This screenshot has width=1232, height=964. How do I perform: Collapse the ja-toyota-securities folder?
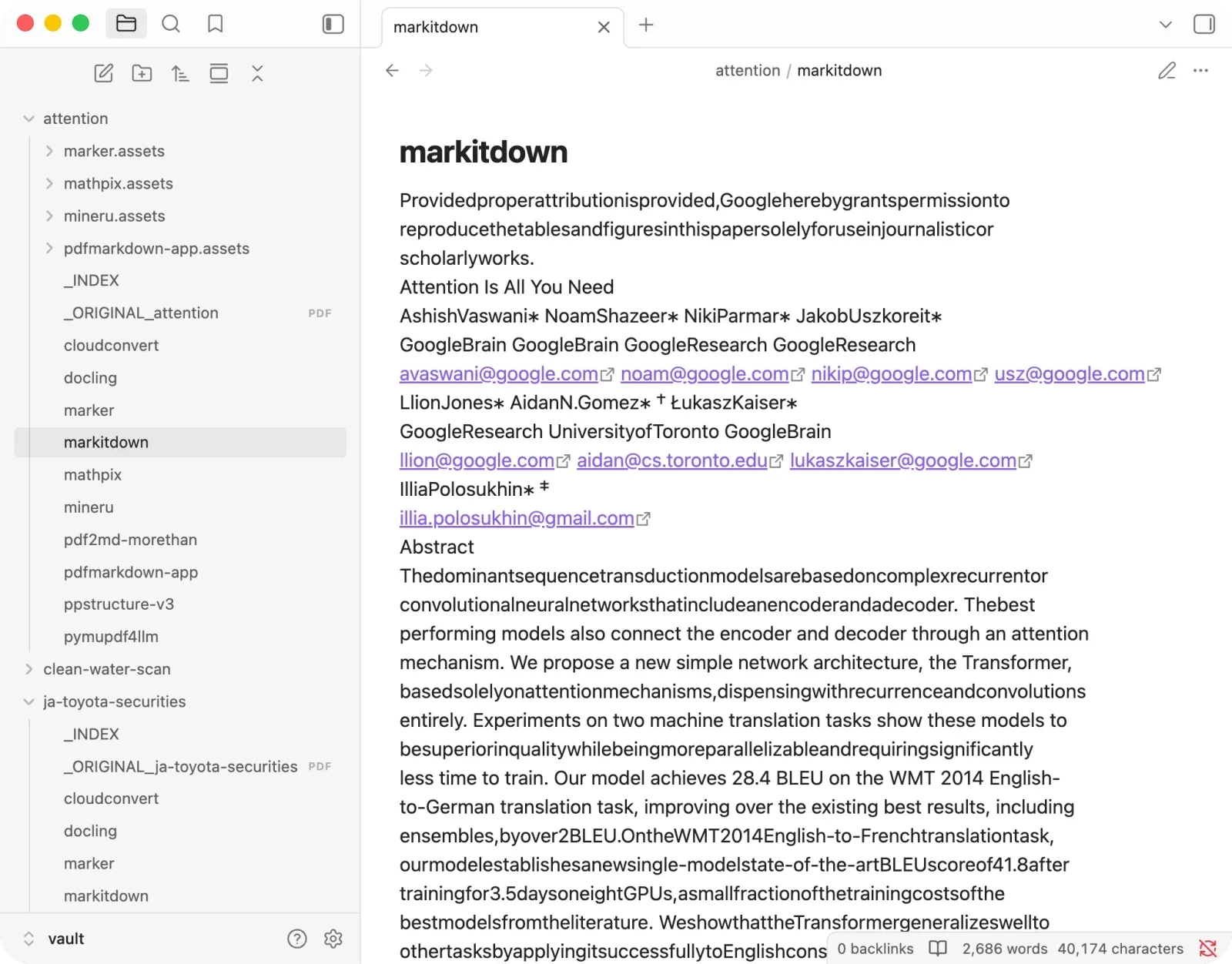(x=28, y=701)
